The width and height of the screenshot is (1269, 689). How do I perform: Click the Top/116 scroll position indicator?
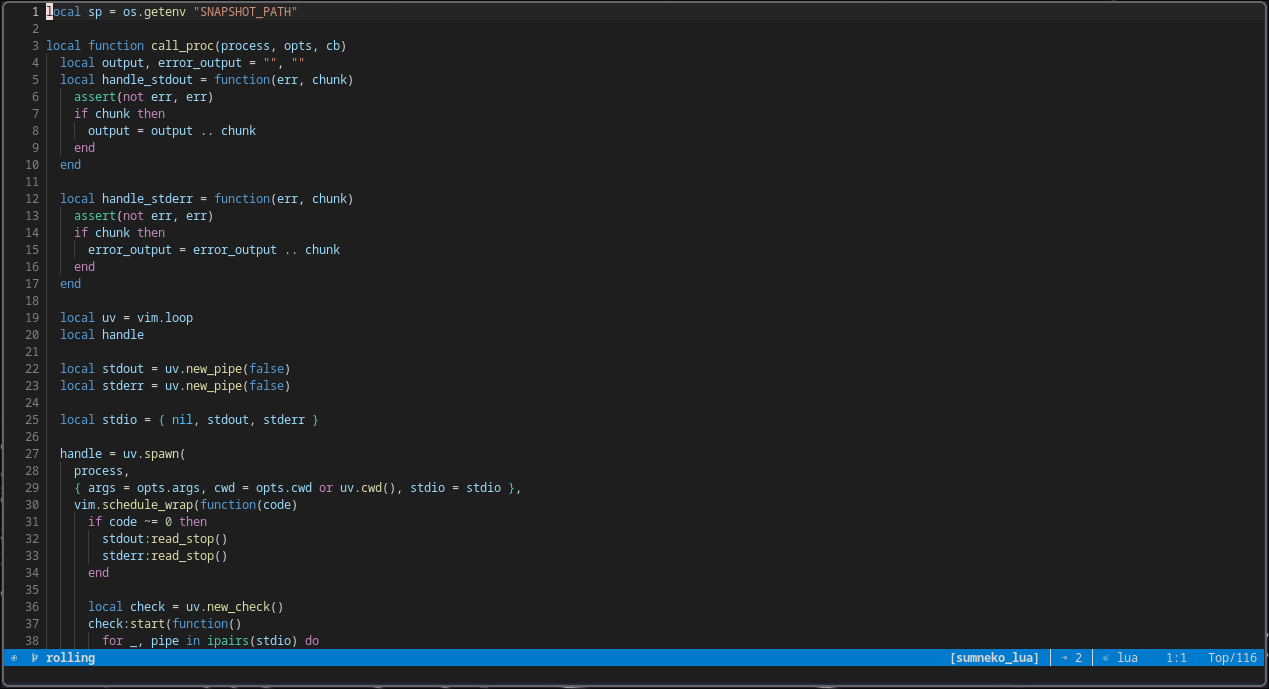click(x=1232, y=658)
